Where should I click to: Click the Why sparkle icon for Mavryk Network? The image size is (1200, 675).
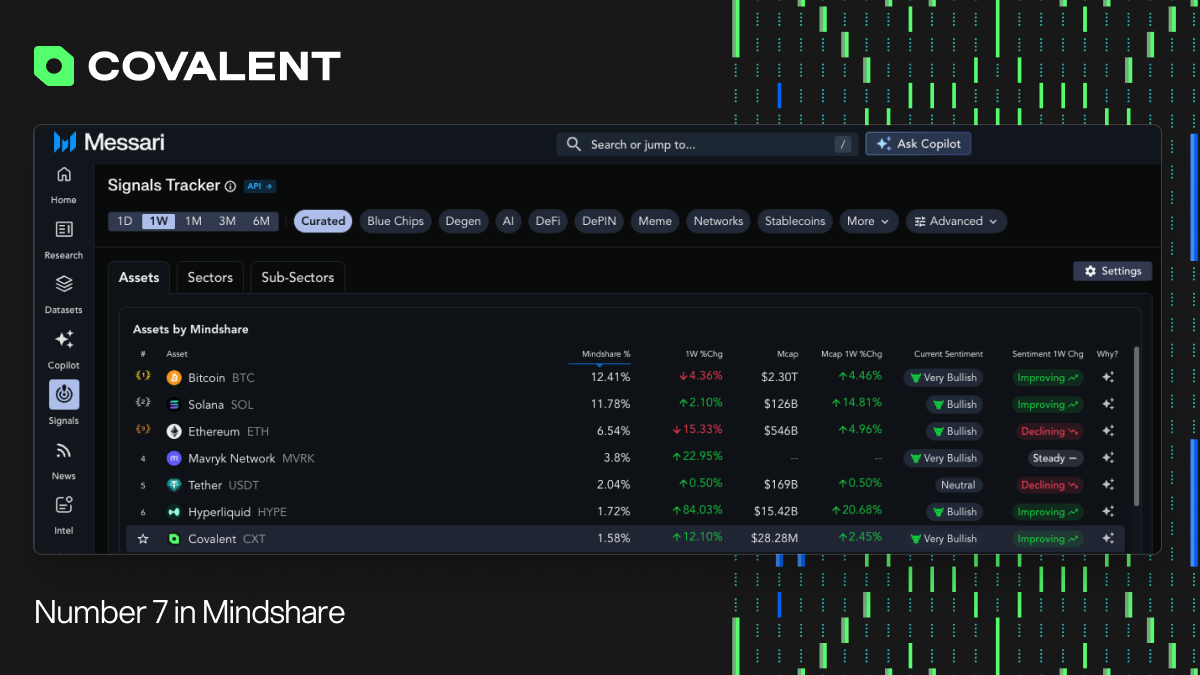(1108, 458)
